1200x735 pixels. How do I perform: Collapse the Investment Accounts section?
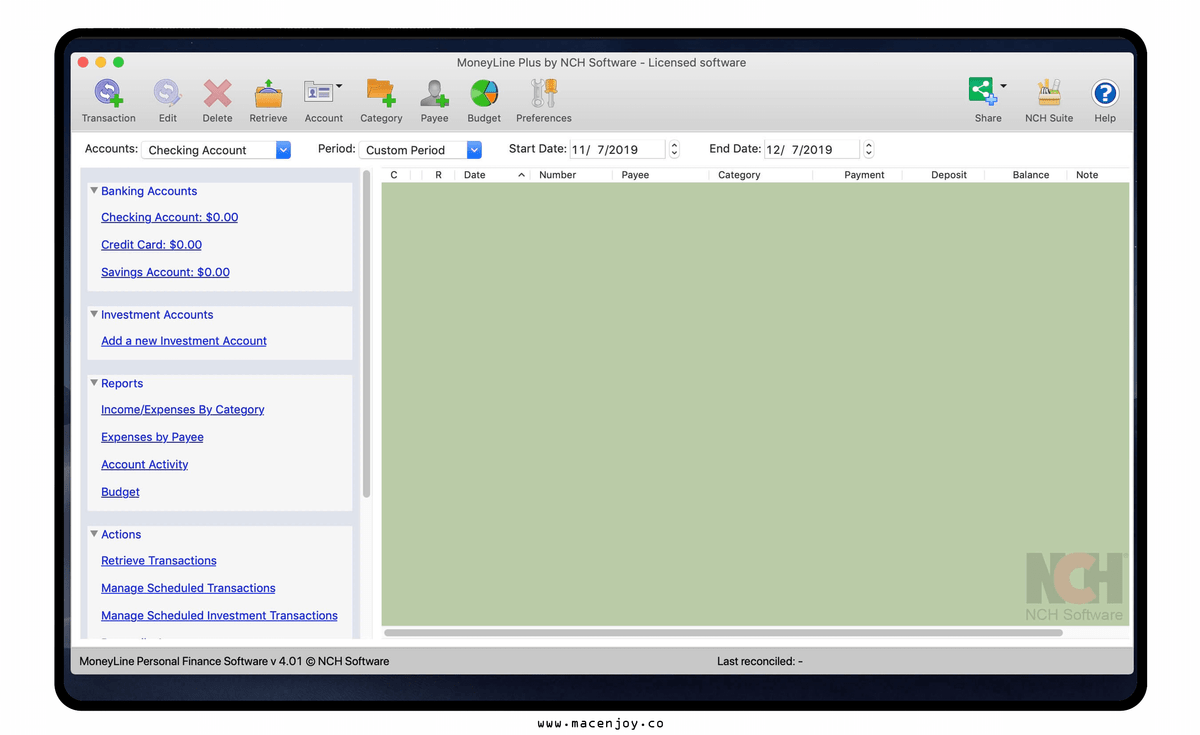94,315
